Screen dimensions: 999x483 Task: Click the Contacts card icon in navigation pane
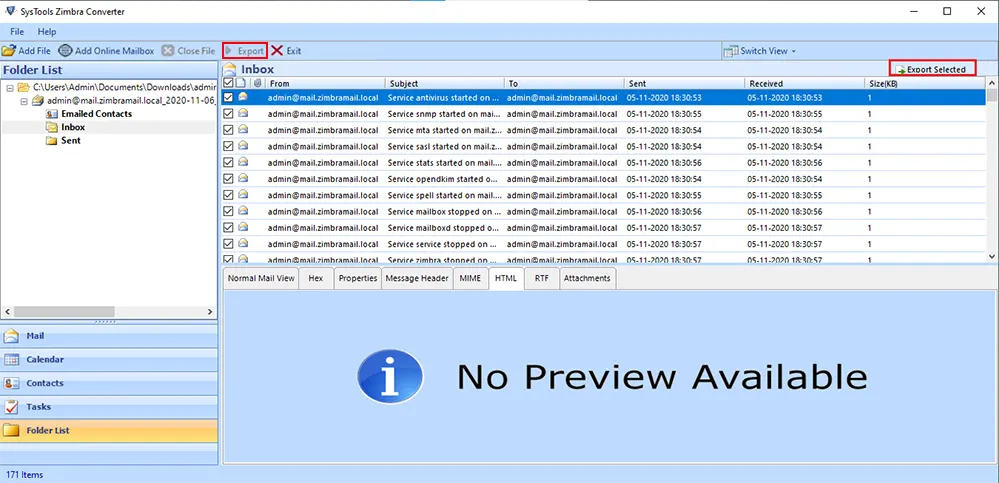point(12,383)
